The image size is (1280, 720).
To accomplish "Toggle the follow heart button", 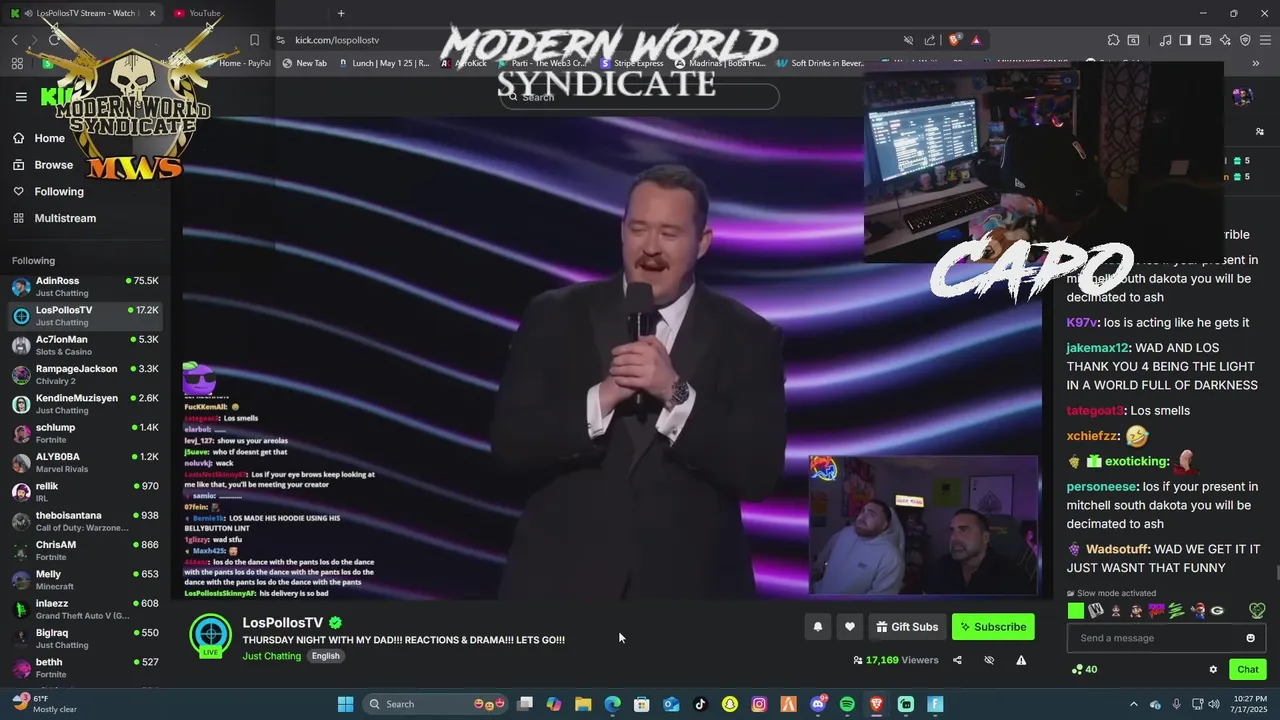I will click(849, 627).
